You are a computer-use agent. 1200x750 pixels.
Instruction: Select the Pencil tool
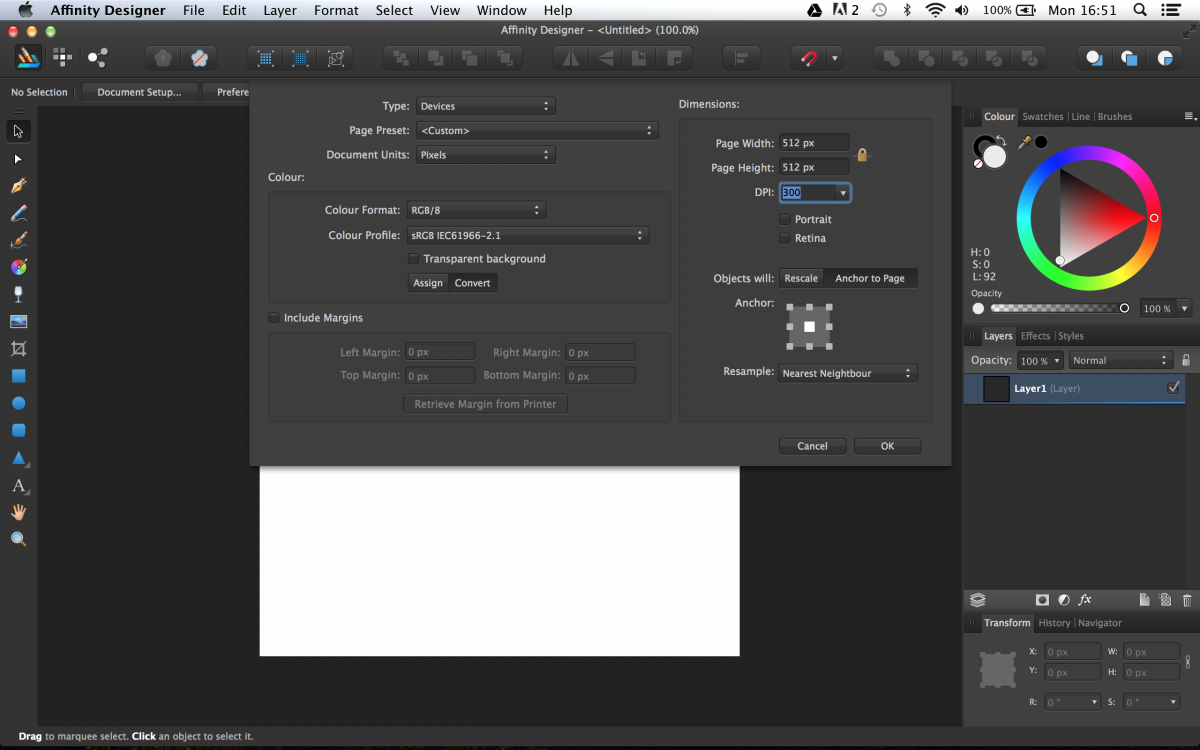coord(18,213)
